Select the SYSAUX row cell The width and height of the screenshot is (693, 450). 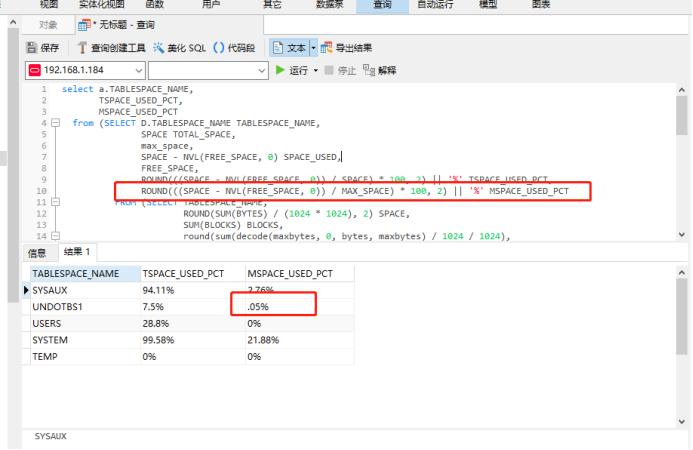[x=85, y=290]
